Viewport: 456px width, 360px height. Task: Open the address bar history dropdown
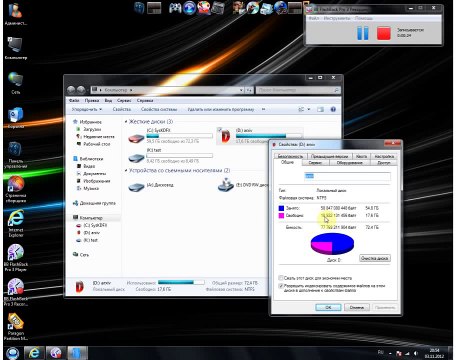click(241, 90)
